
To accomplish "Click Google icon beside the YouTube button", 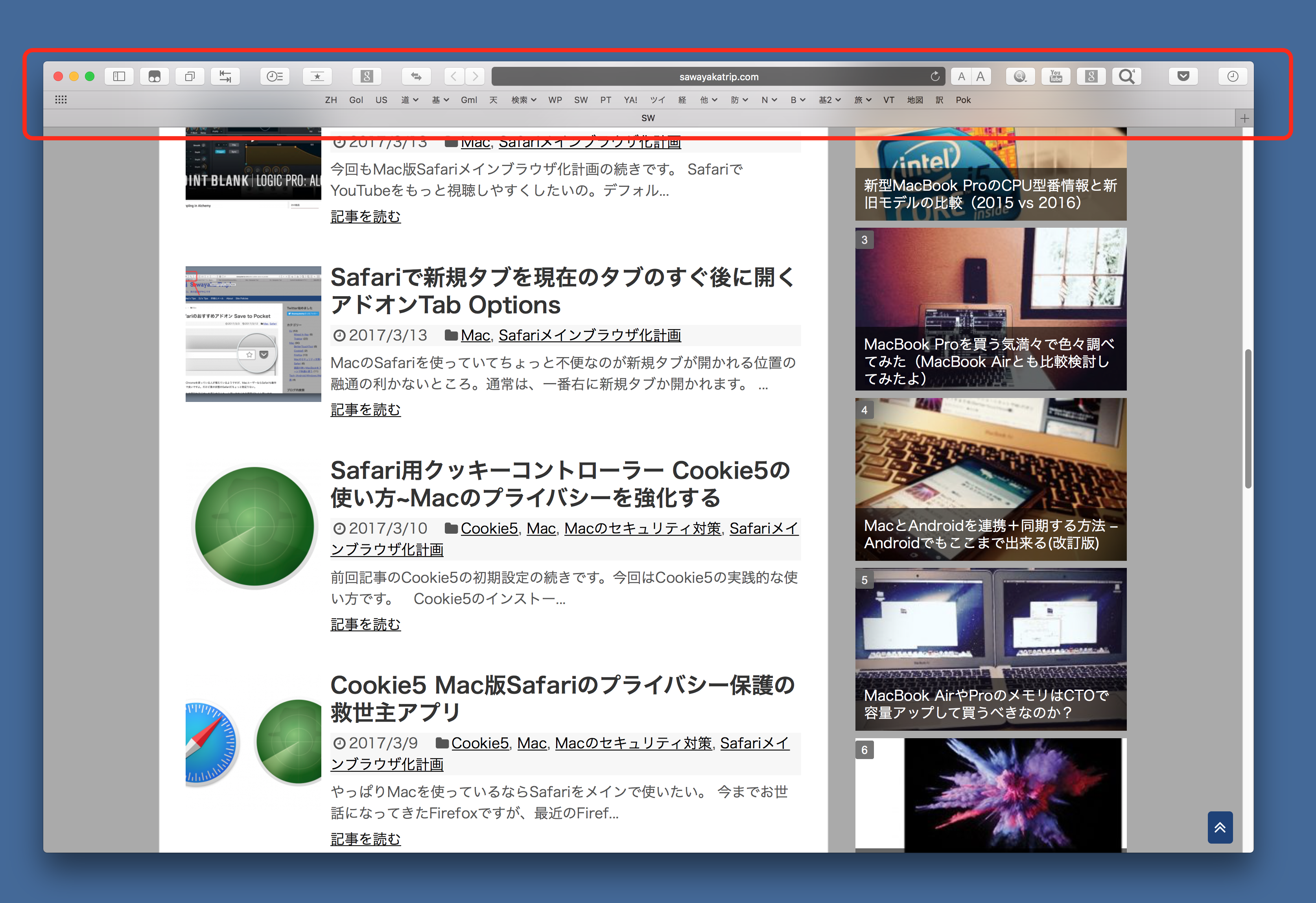I will tap(1091, 76).
